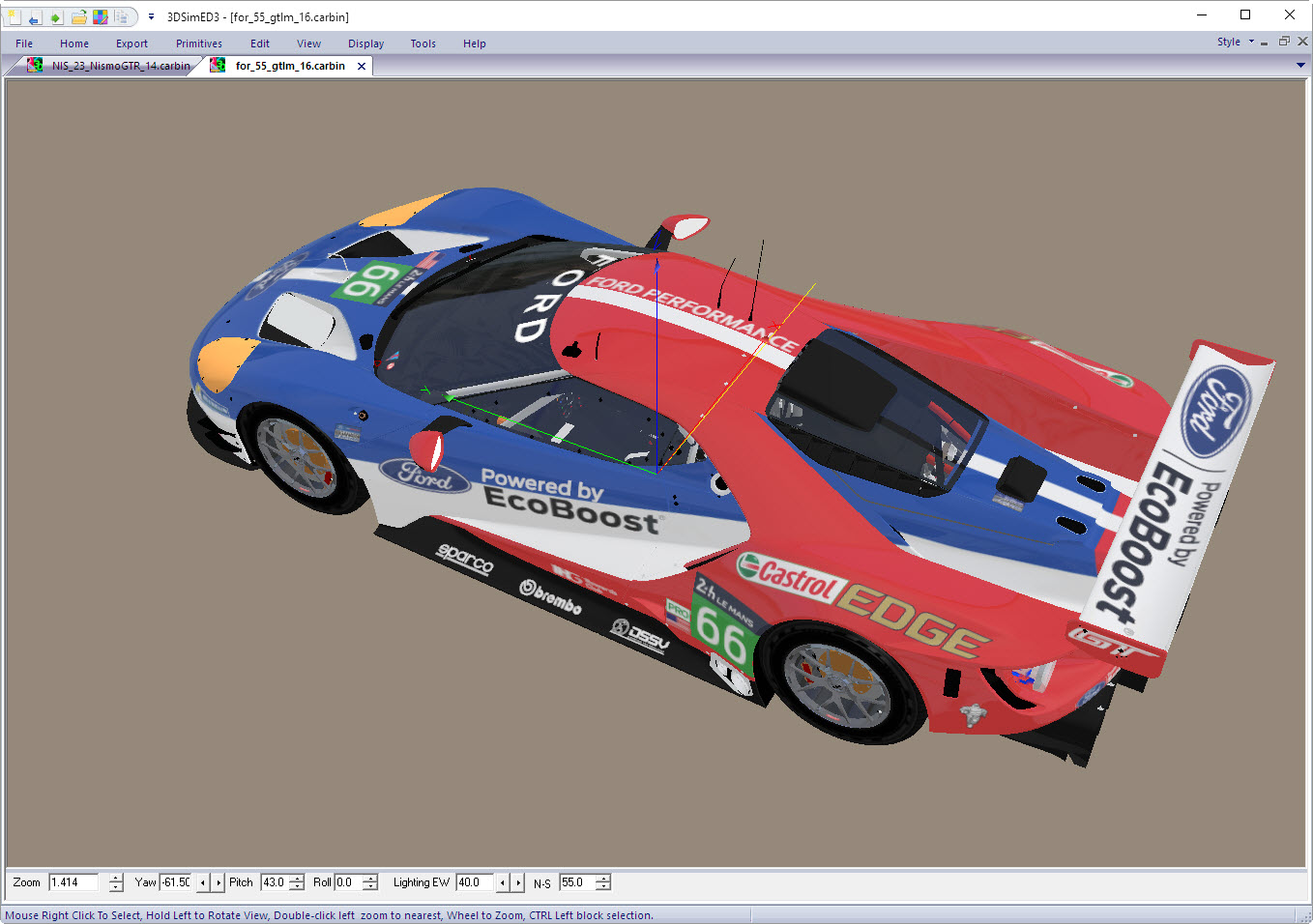
Task: Decrease Pitch with stepper down arrow
Action: click(297, 887)
